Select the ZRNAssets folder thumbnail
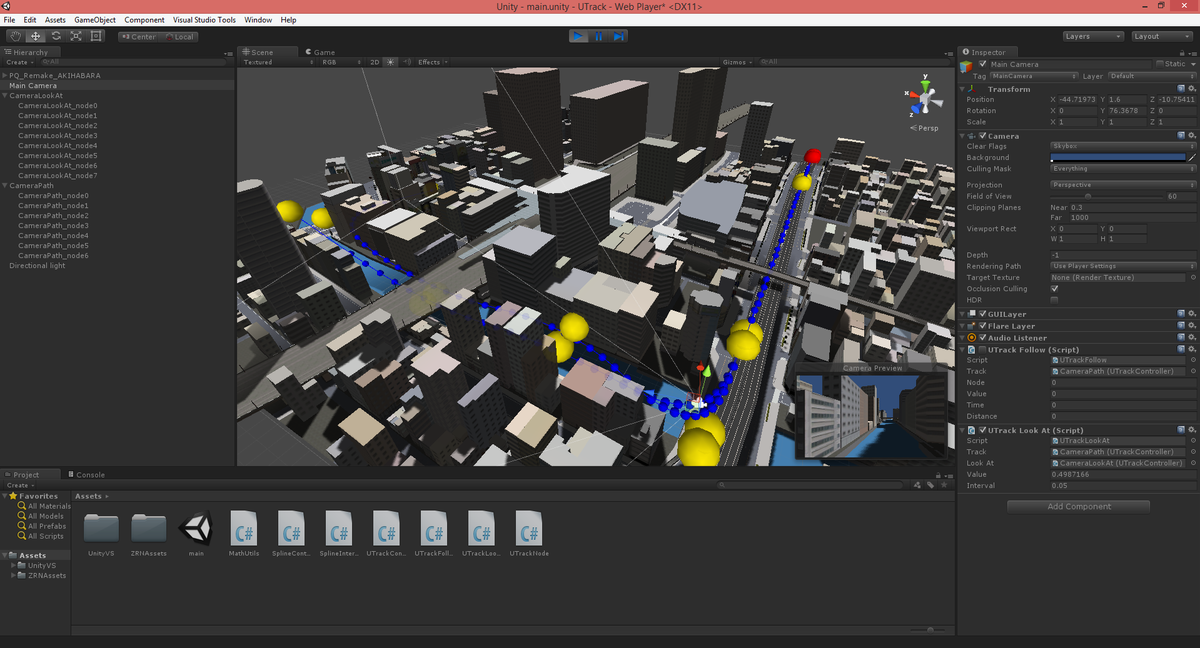Screen dimensions: 1200x648 click(x=149, y=530)
